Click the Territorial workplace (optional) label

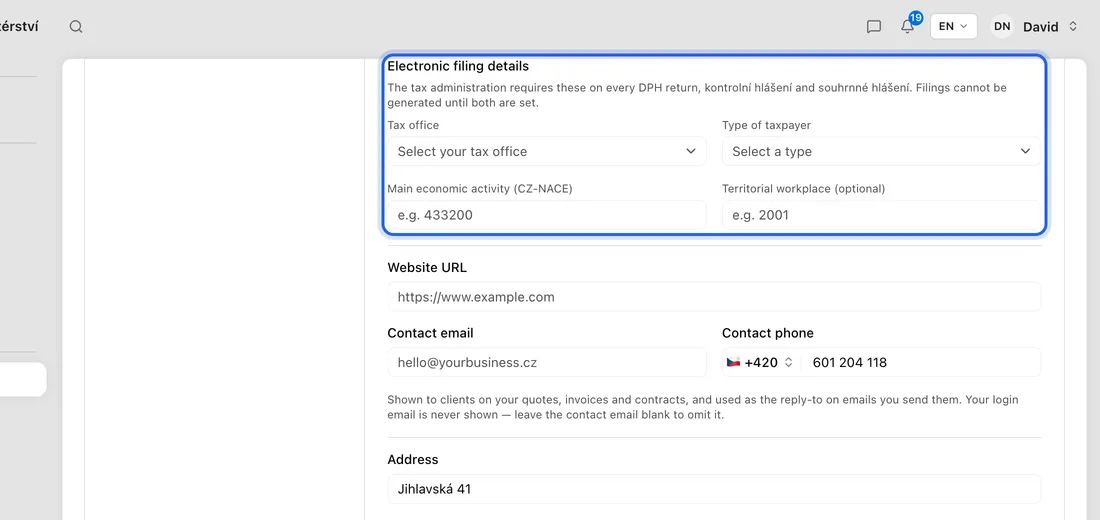pos(803,189)
